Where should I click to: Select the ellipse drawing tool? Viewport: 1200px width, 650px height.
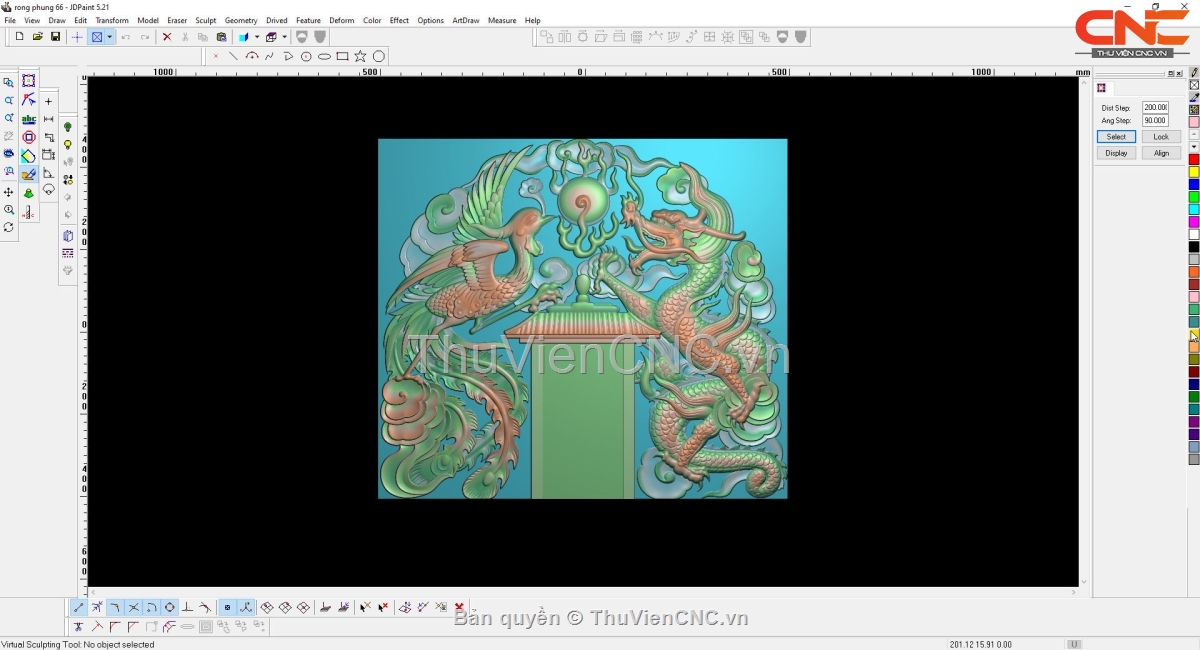click(324, 56)
